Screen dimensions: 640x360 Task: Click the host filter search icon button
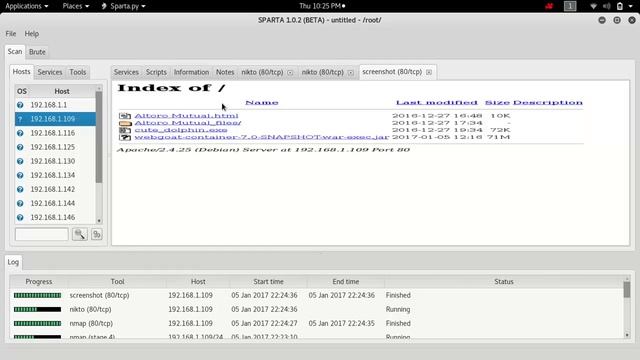(x=80, y=234)
